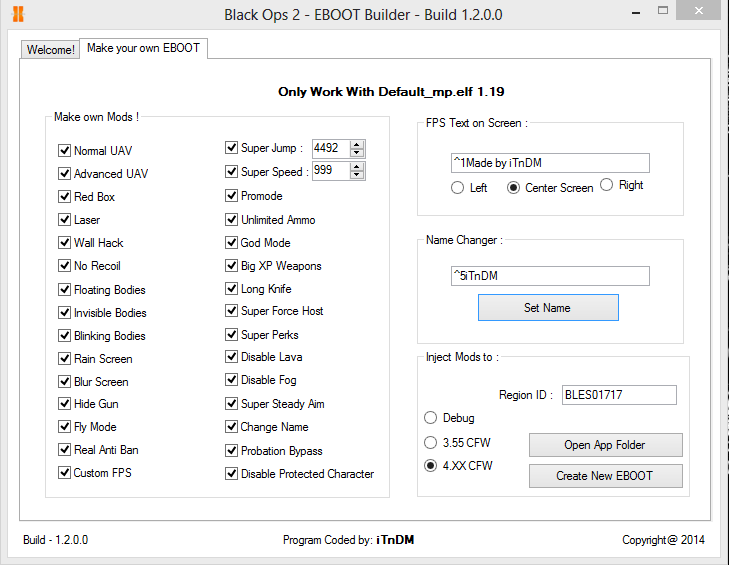Uncheck the Disable Fog option
Screen dimensions: 729x565
pyautogui.click(x=231, y=380)
